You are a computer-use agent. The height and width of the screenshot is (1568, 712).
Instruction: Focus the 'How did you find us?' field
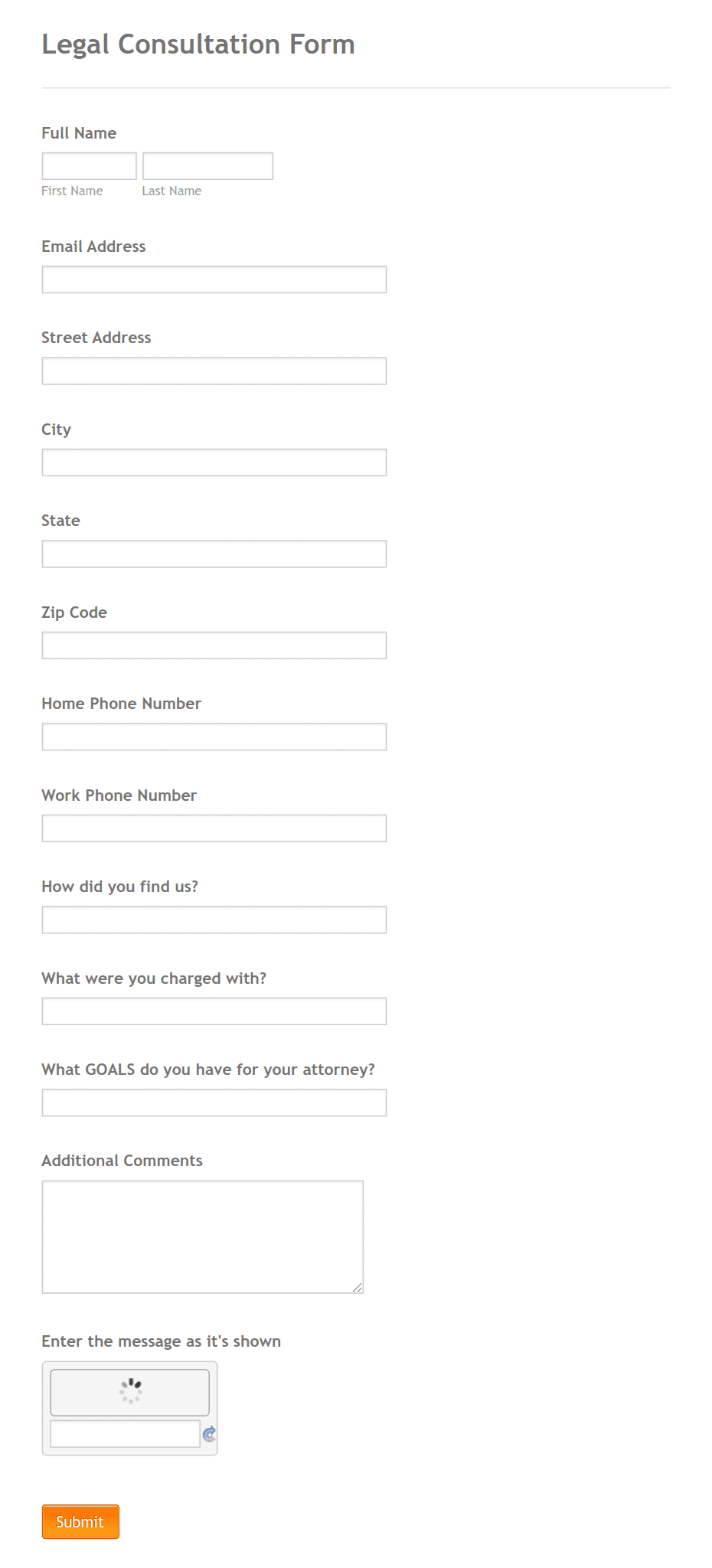tap(214, 920)
